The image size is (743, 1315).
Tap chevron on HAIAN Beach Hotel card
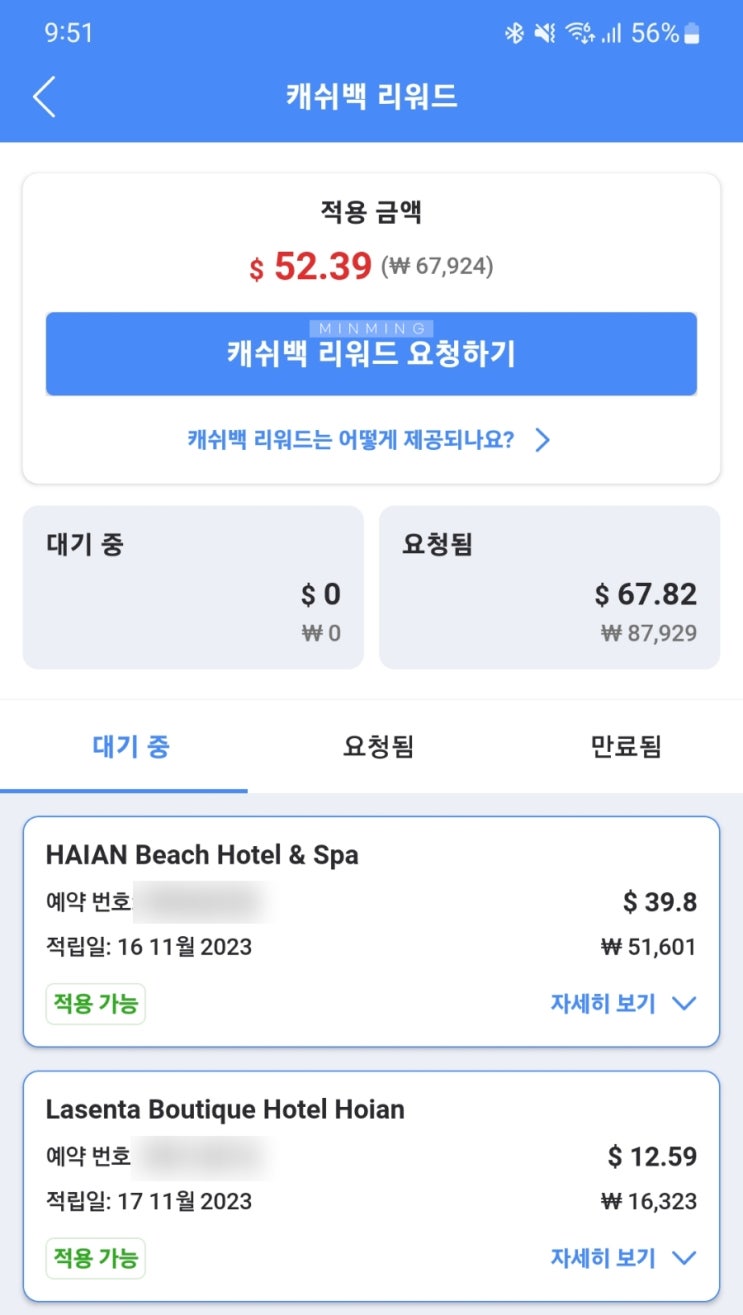pos(685,1003)
